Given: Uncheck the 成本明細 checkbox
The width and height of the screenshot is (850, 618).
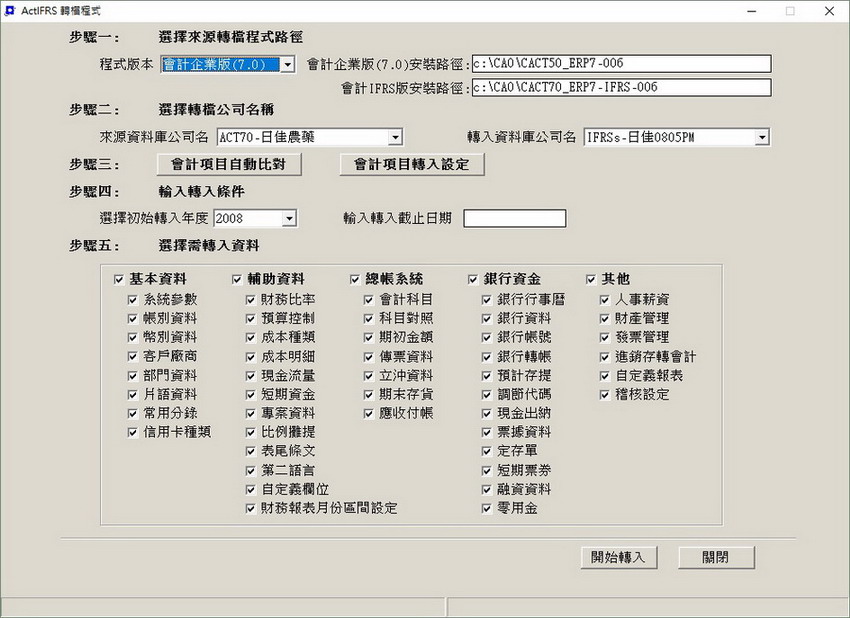Looking at the screenshot, I should pos(250,357).
